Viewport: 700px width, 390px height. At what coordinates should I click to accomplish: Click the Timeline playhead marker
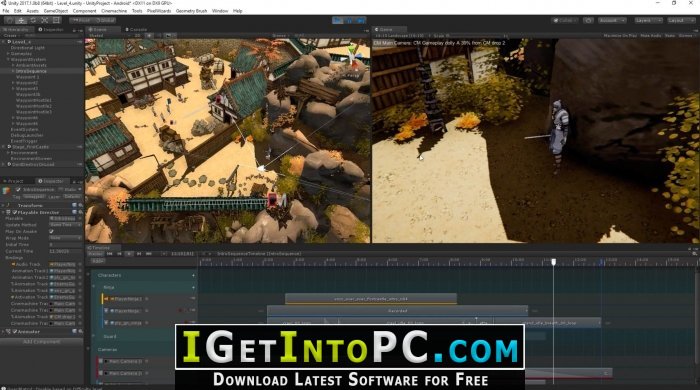(554, 262)
